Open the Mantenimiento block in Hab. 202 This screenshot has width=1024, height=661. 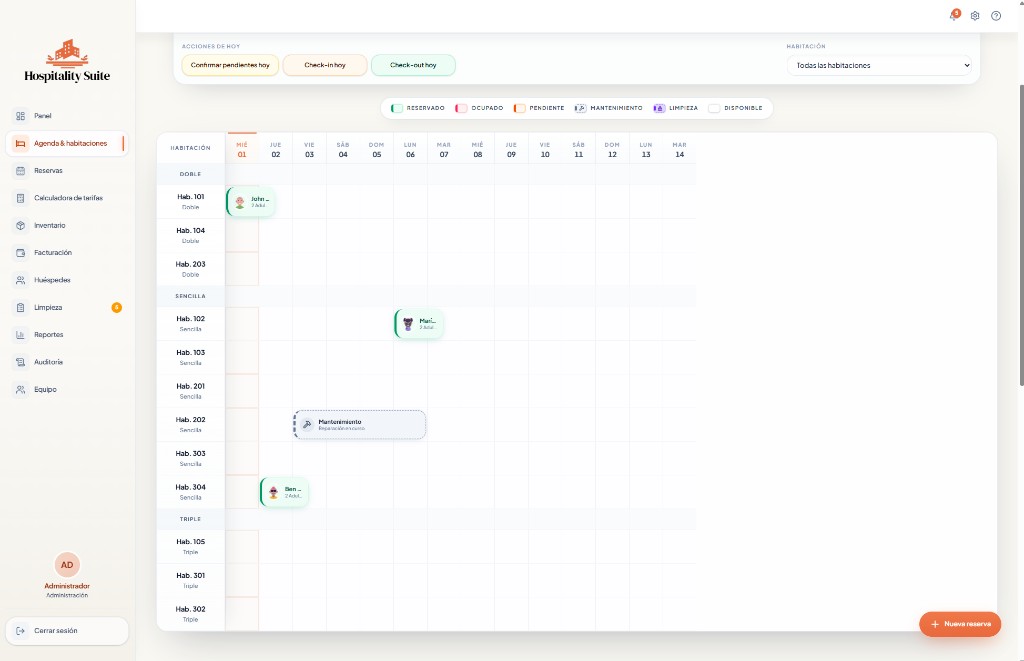(360, 425)
